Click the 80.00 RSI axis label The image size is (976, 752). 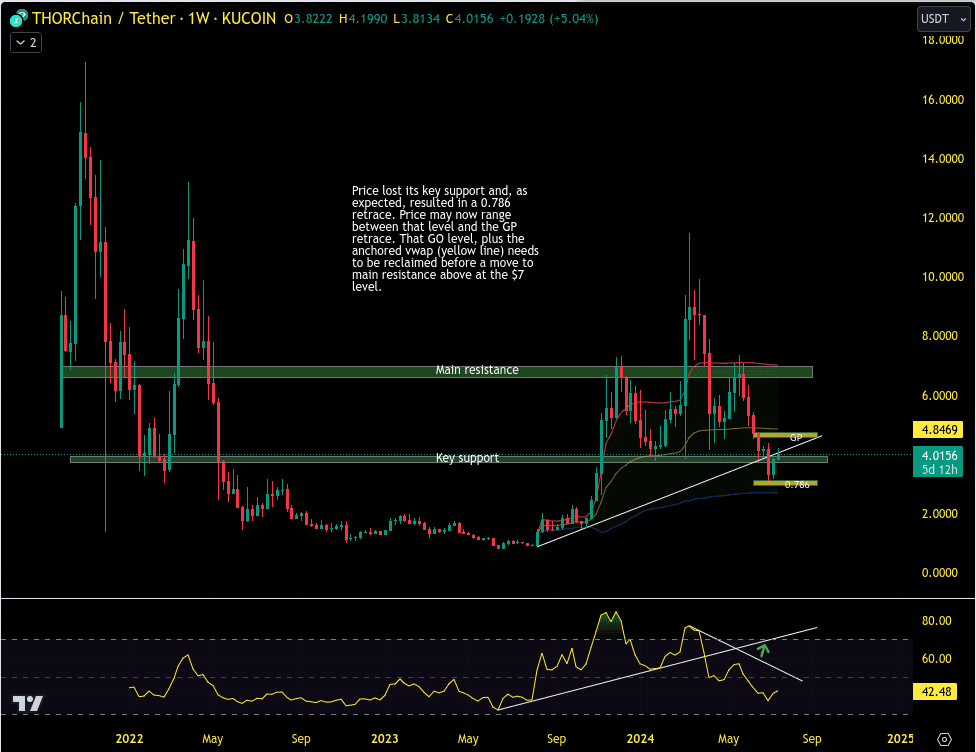click(x=936, y=621)
